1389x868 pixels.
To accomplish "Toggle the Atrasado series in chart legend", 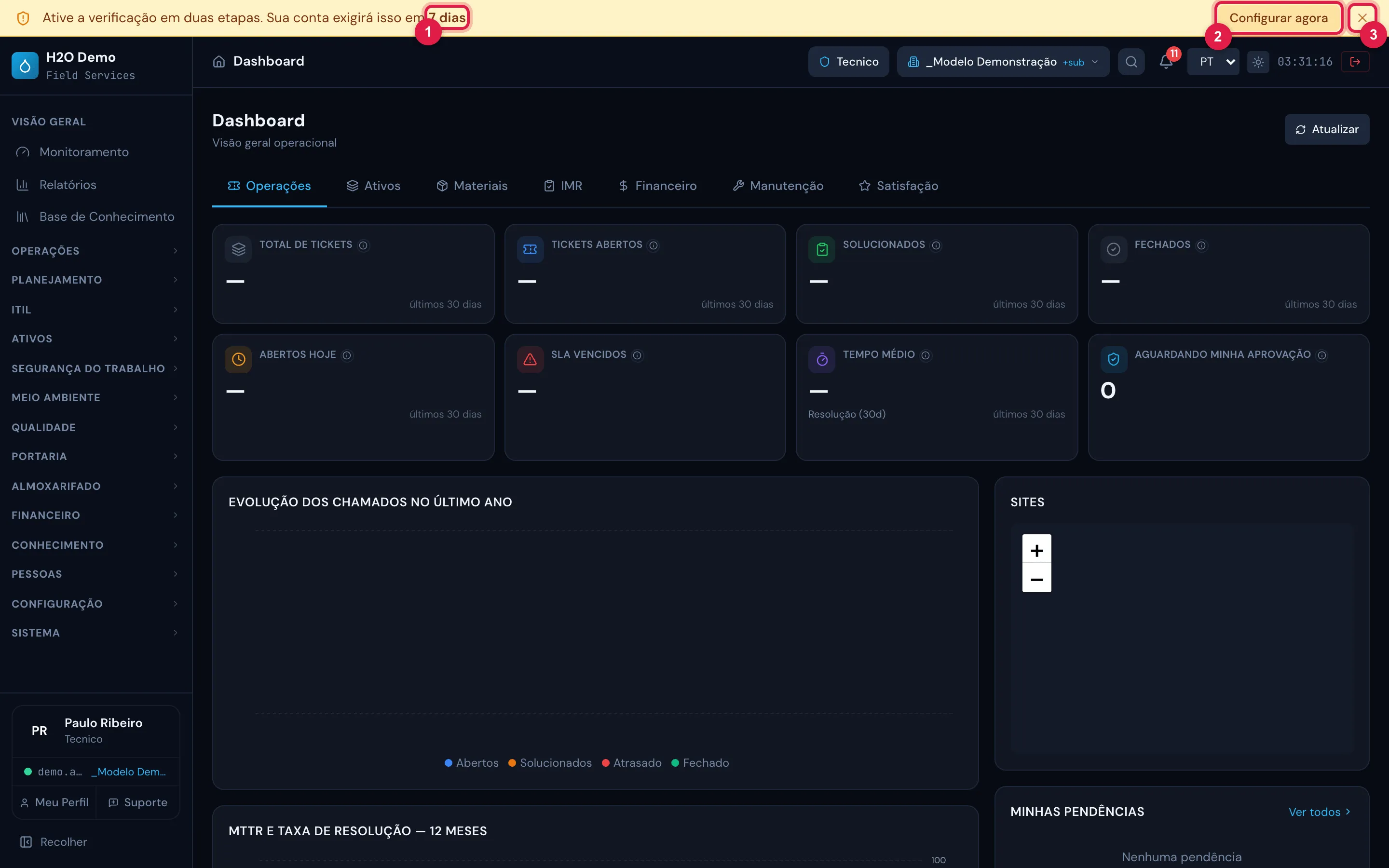I will 631,763.
